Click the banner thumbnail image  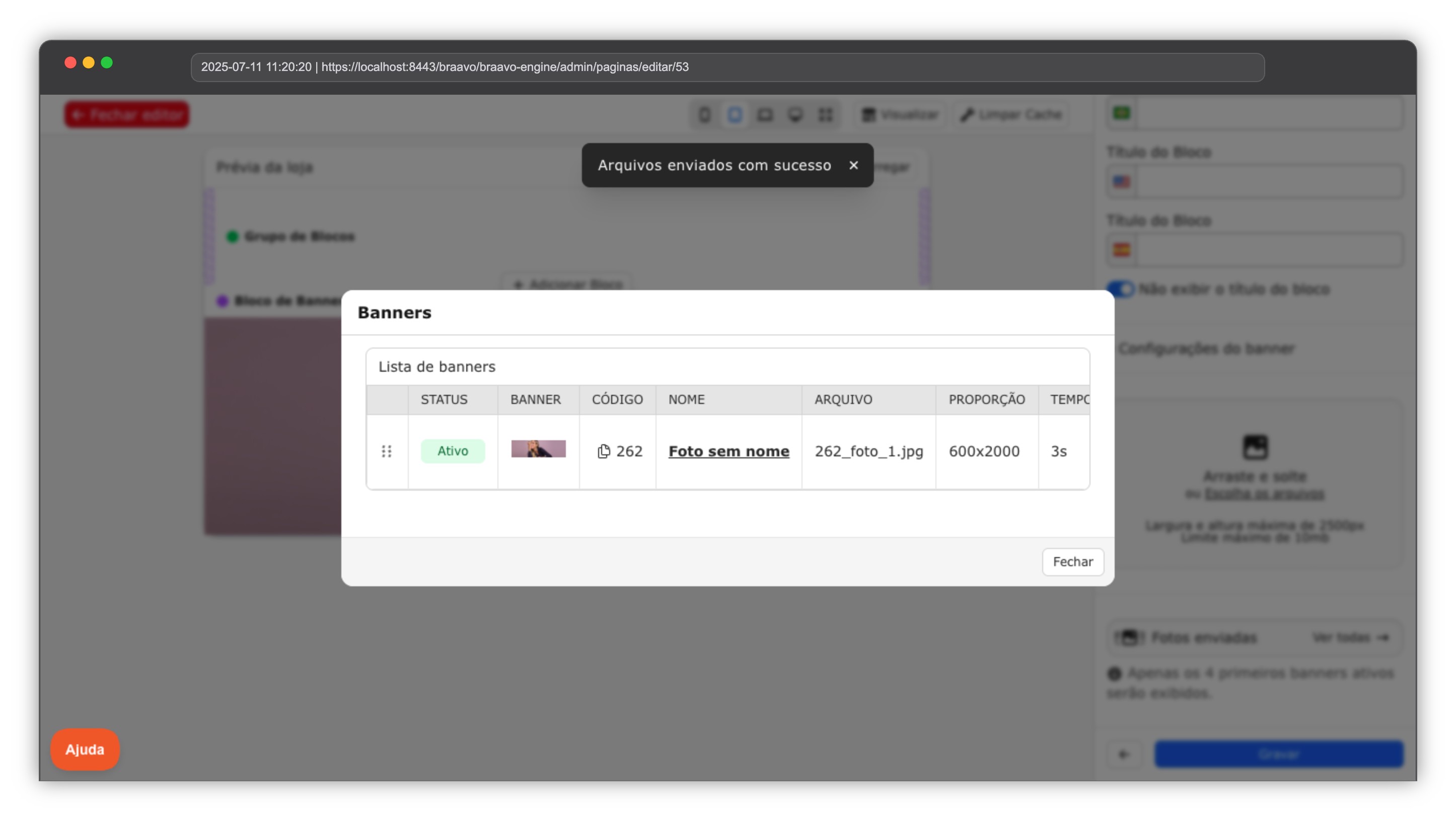(538, 449)
